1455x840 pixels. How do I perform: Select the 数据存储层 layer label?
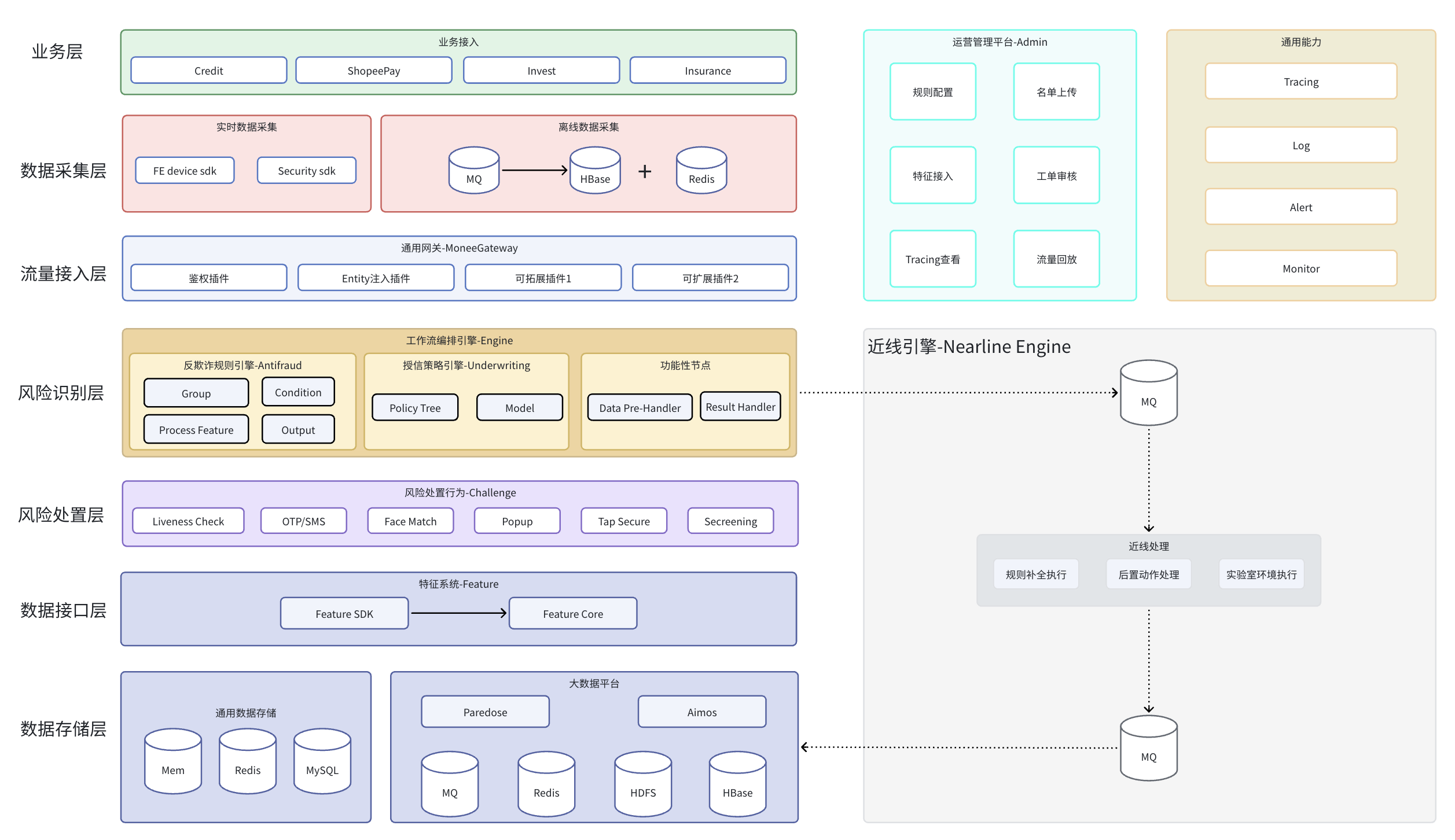tap(64, 728)
